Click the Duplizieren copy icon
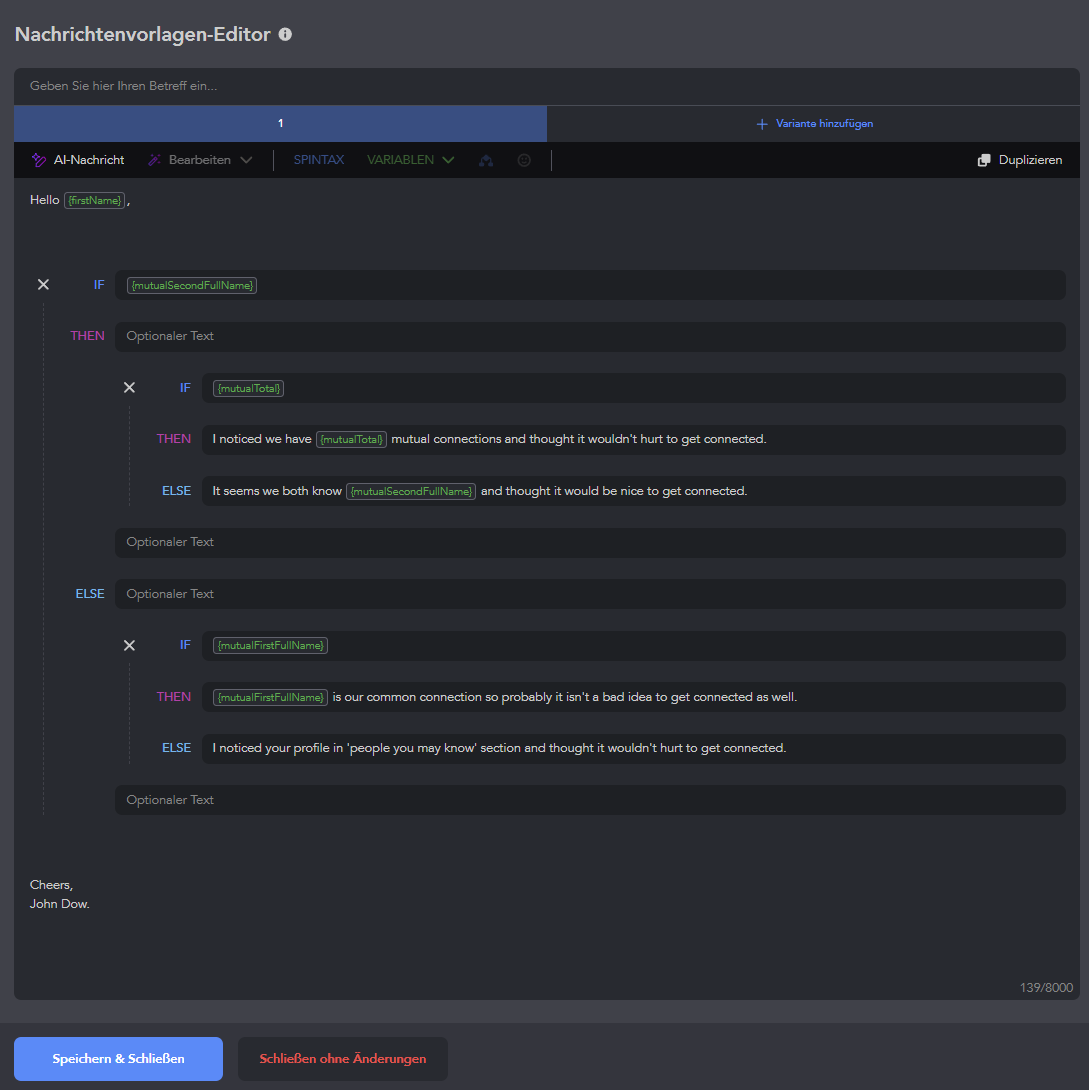 click(984, 161)
